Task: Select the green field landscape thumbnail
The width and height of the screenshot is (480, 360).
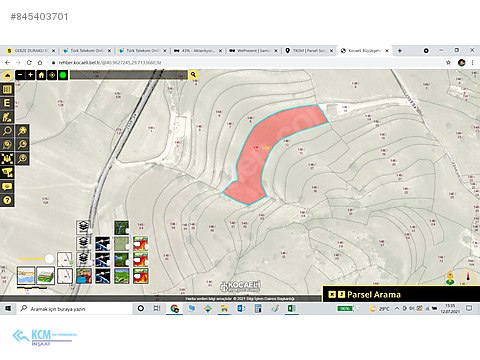Action: 121,276
